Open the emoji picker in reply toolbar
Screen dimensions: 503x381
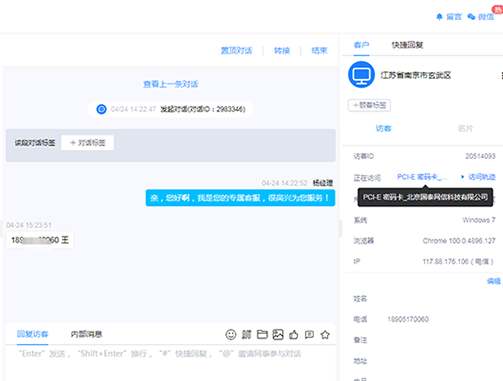tap(231, 334)
